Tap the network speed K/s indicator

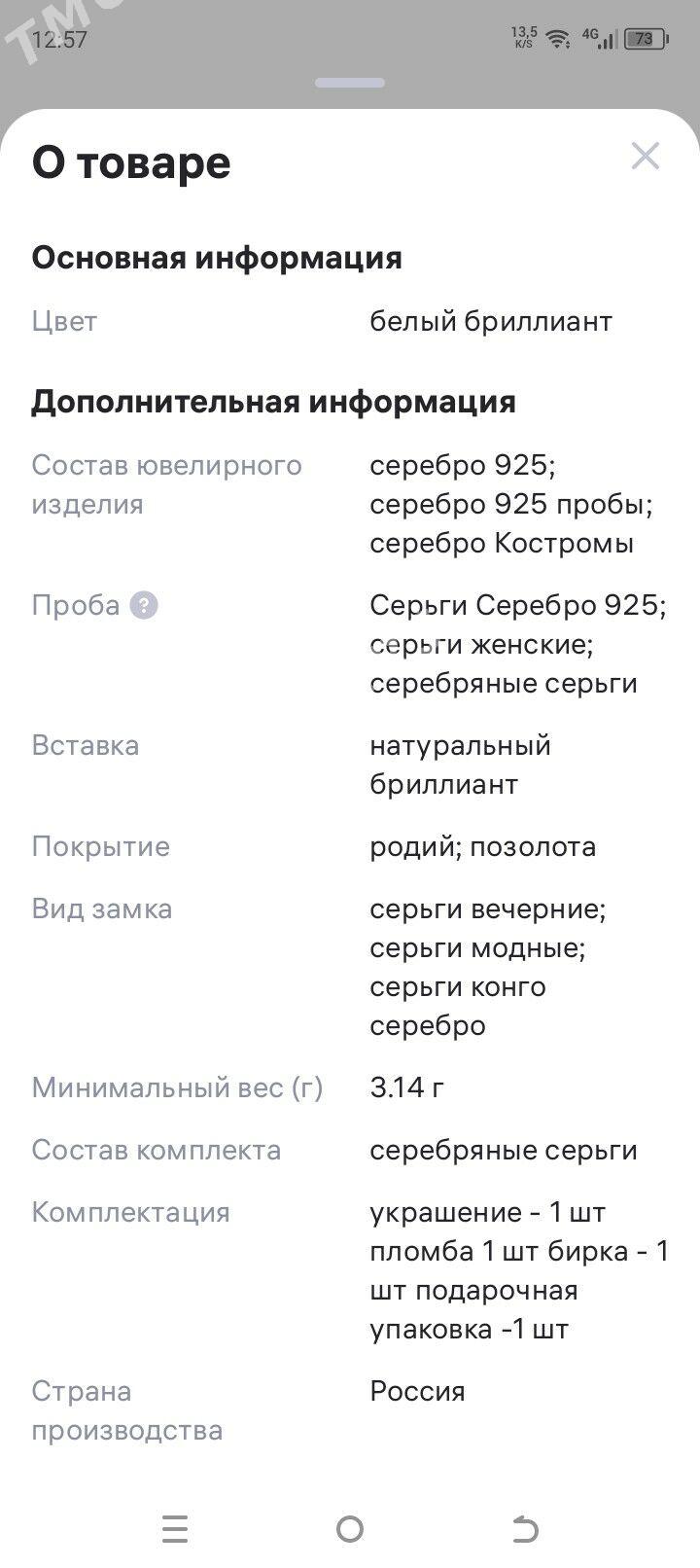pyautogui.click(x=524, y=38)
